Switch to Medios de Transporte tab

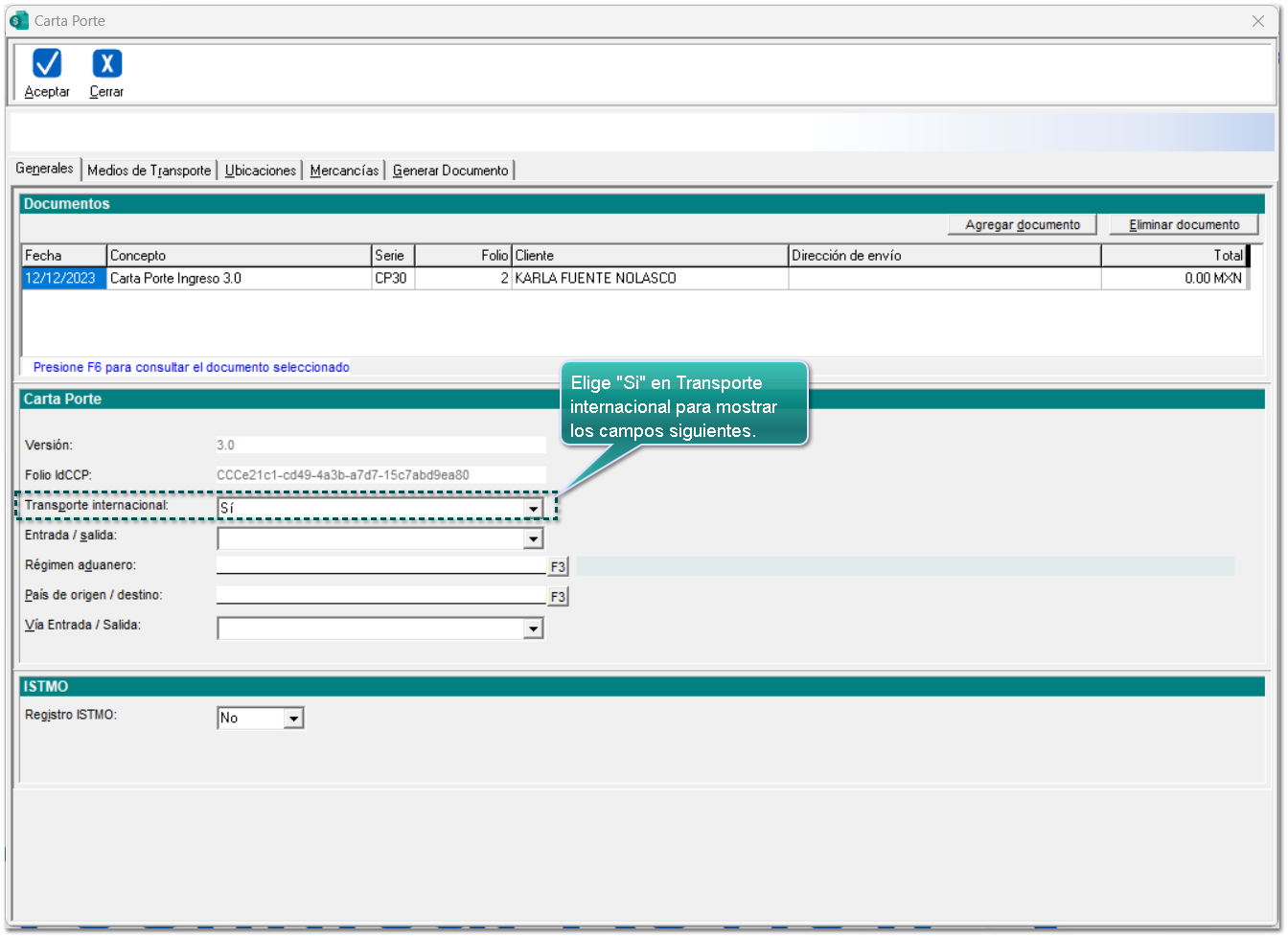[x=149, y=171]
